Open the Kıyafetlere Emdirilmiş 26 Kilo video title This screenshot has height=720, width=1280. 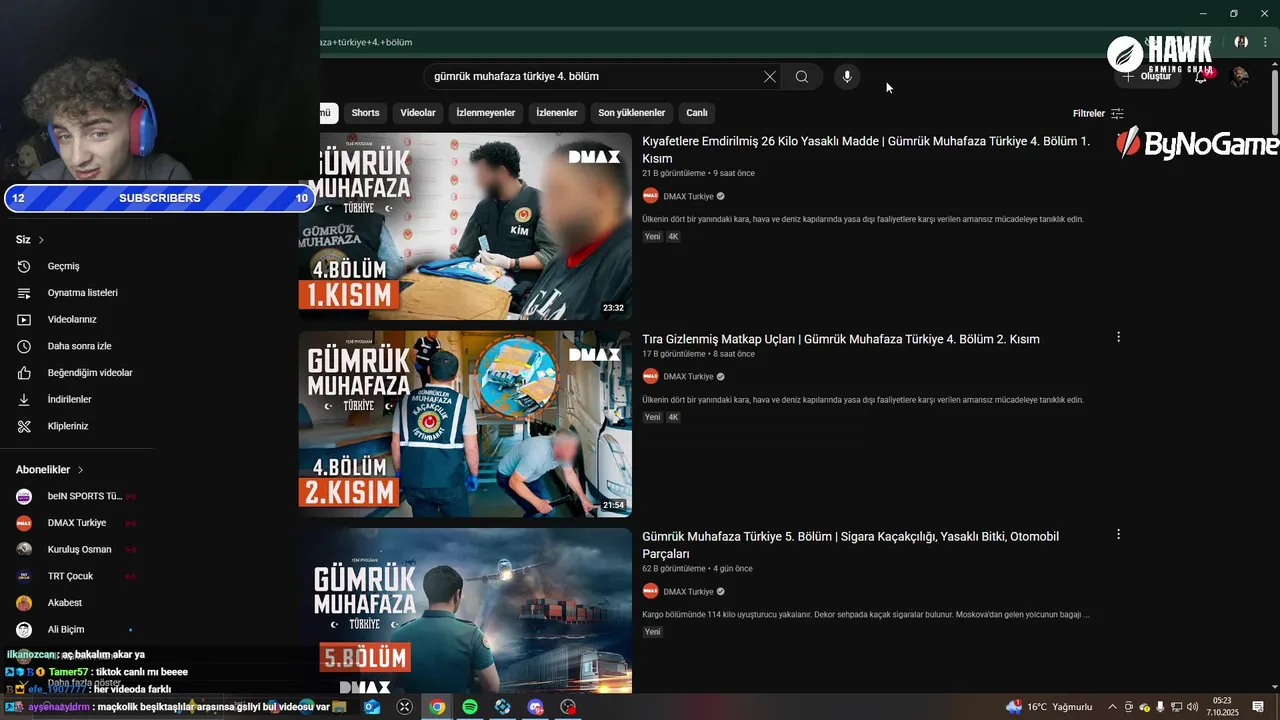(x=866, y=150)
